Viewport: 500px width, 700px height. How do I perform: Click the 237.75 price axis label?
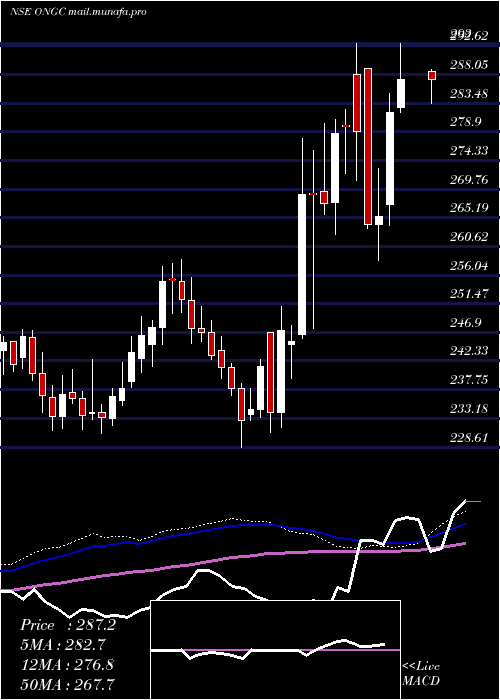pyautogui.click(x=469, y=380)
